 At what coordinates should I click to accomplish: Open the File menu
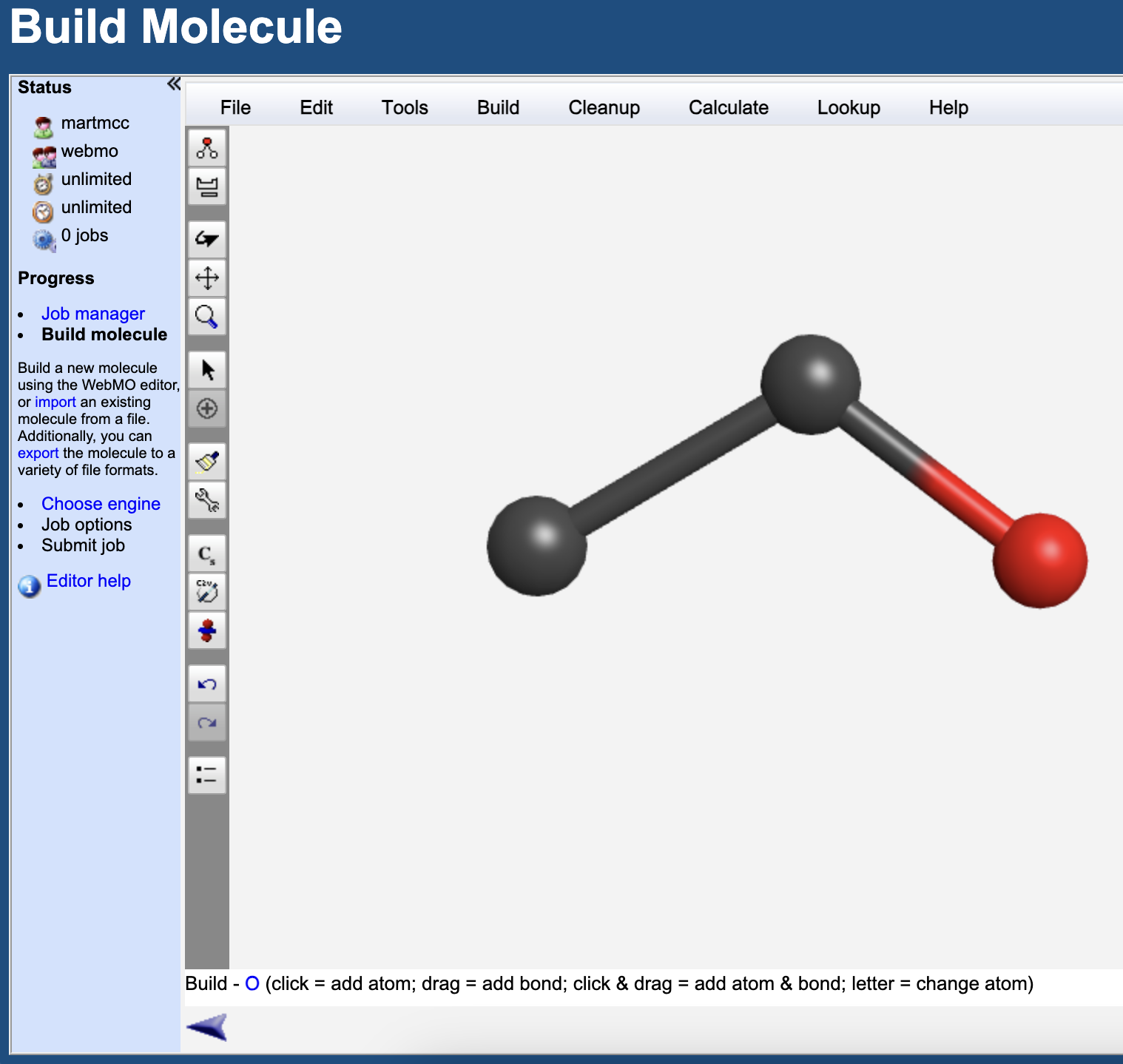click(235, 107)
